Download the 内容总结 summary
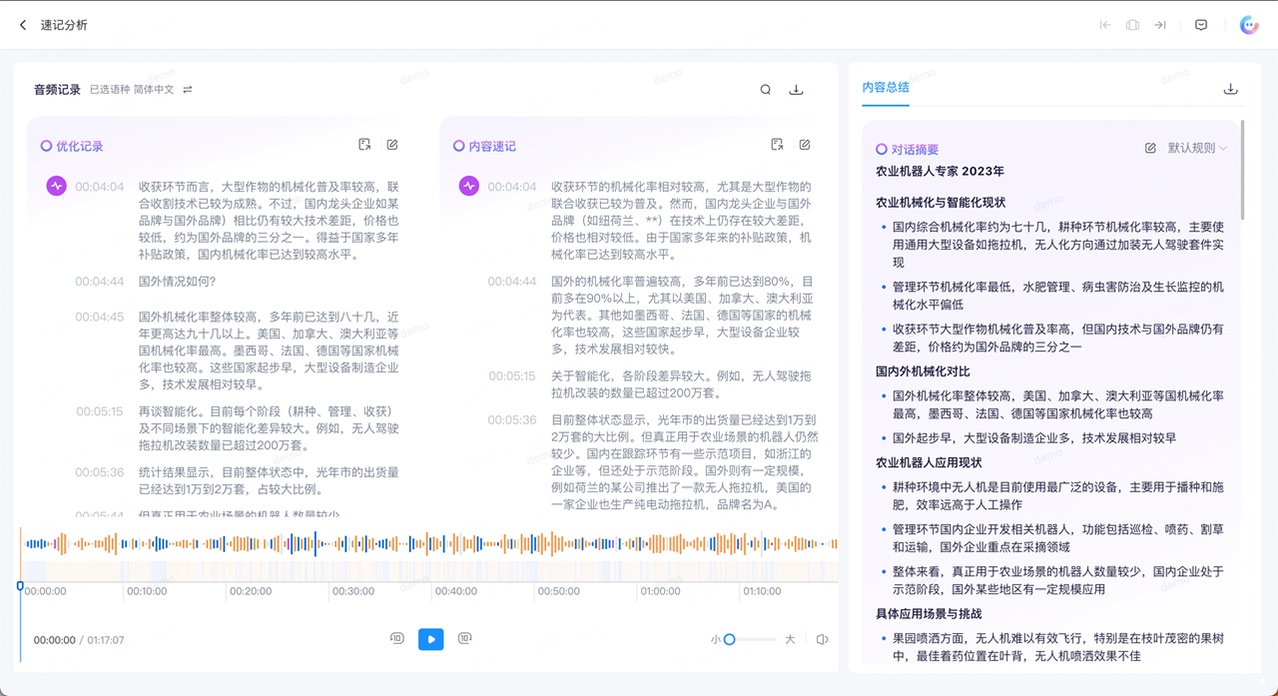 coord(1230,89)
